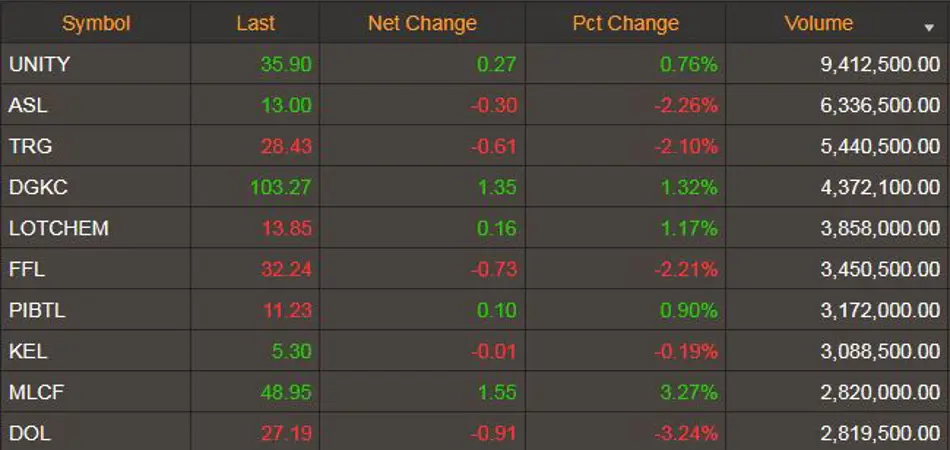This screenshot has width=950, height=450.
Task: Click the Net Change column header
Action: pos(422,23)
